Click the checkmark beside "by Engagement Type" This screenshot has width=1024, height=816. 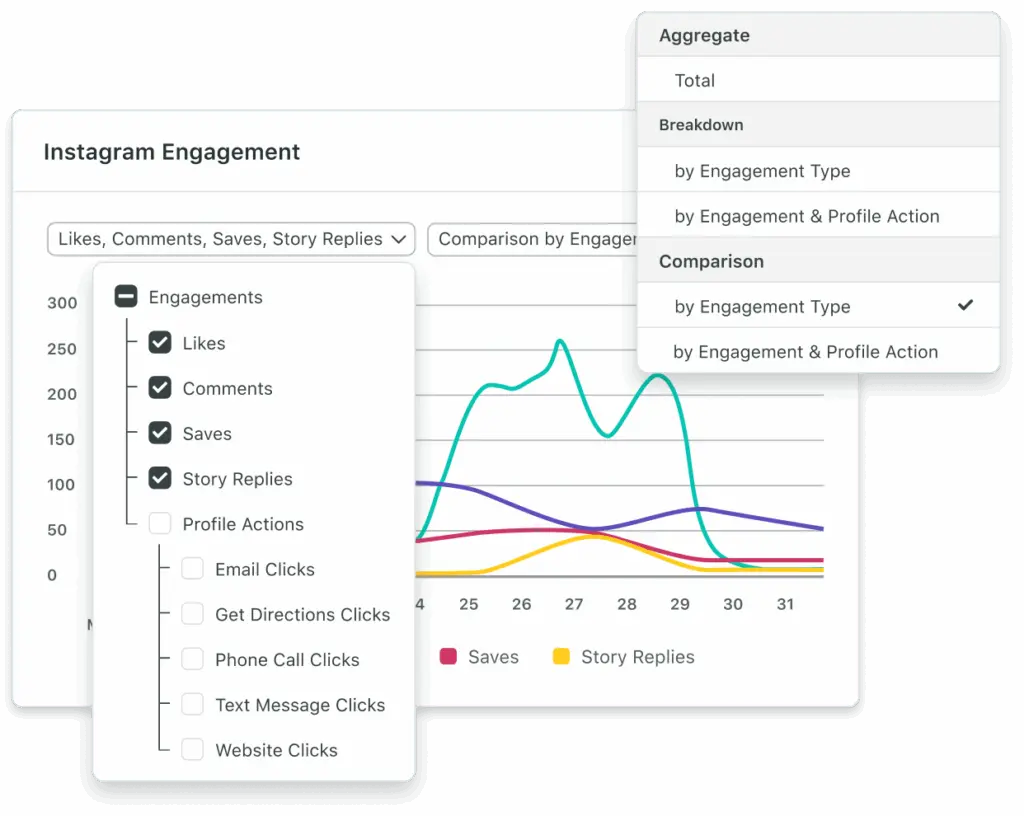964,306
